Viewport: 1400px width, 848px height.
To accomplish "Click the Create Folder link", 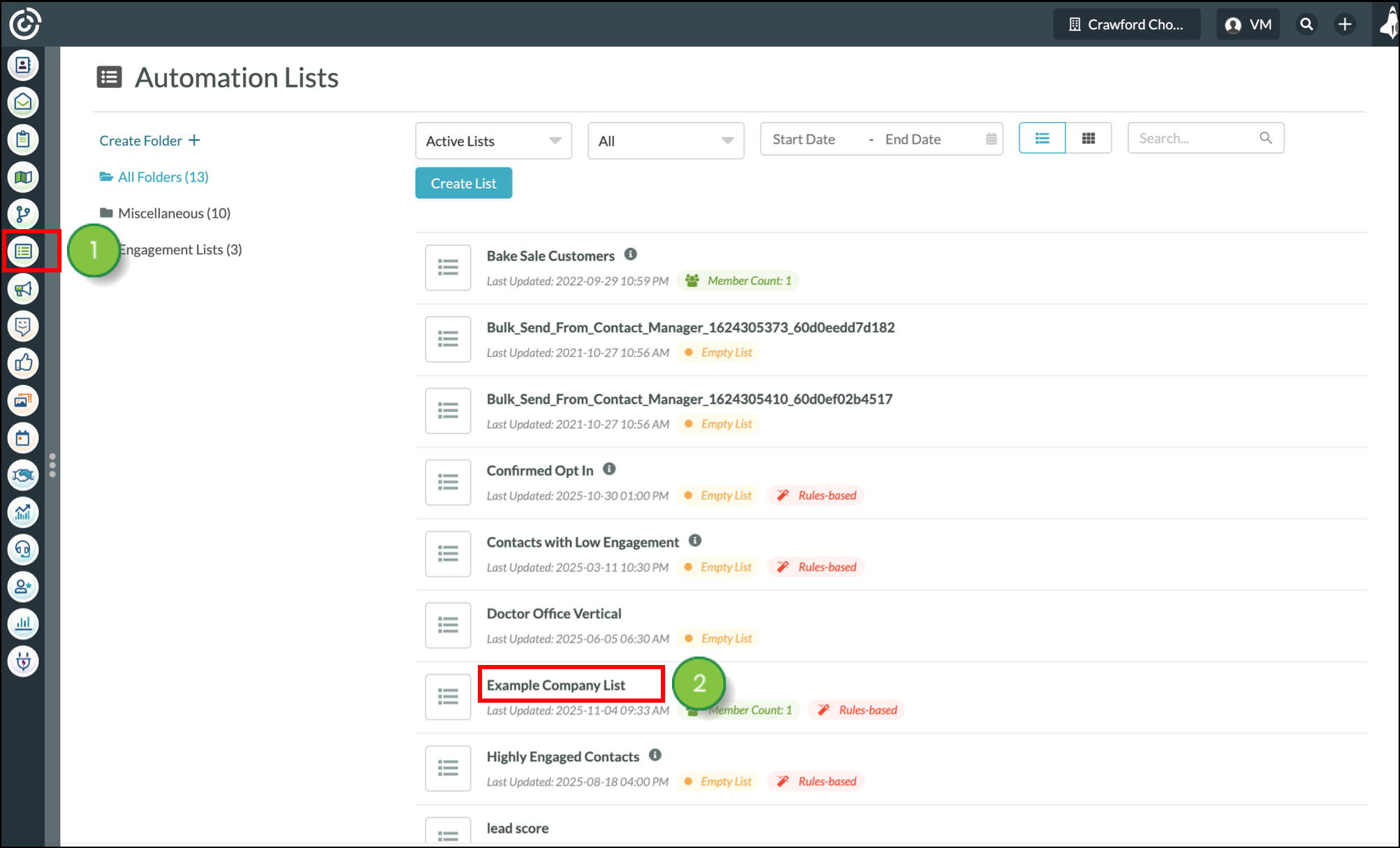I will point(150,140).
